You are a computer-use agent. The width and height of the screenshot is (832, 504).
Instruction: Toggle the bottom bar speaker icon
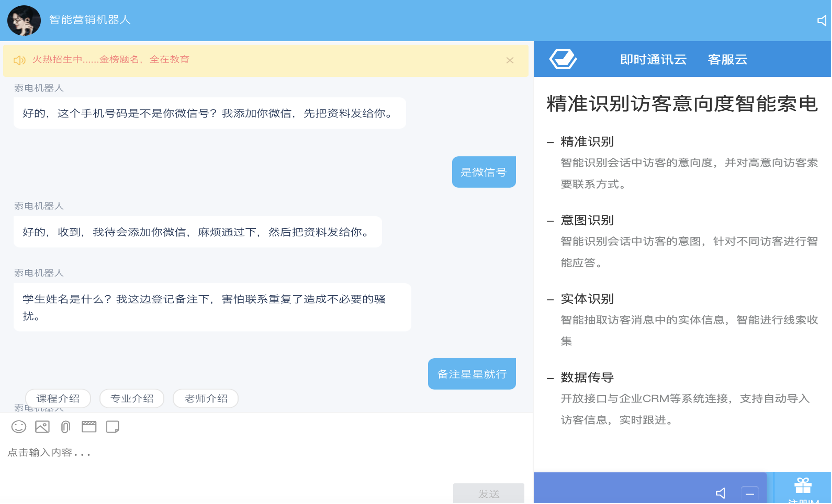coord(721,492)
